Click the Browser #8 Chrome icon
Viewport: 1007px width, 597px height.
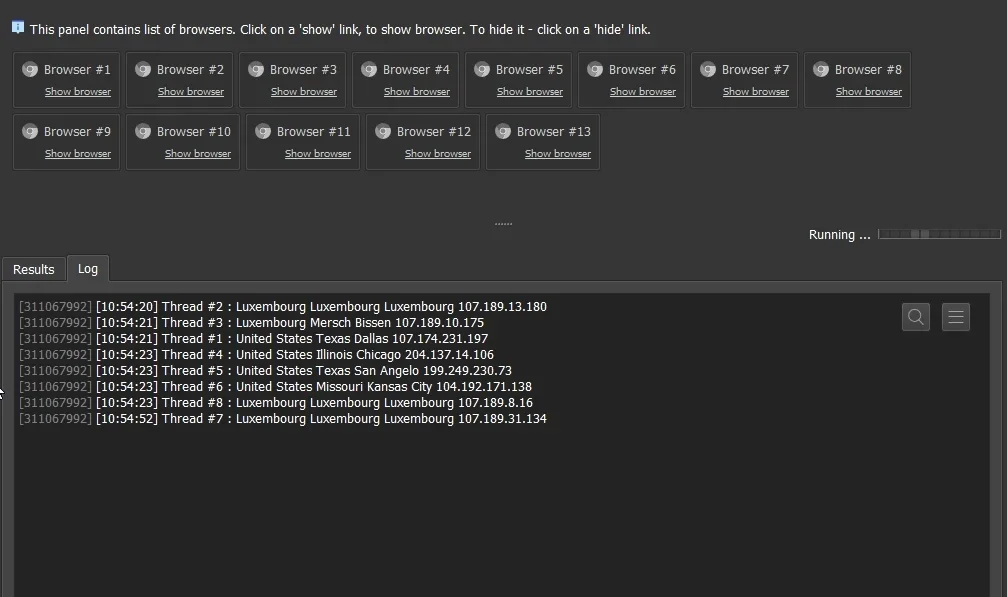click(821, 69)
